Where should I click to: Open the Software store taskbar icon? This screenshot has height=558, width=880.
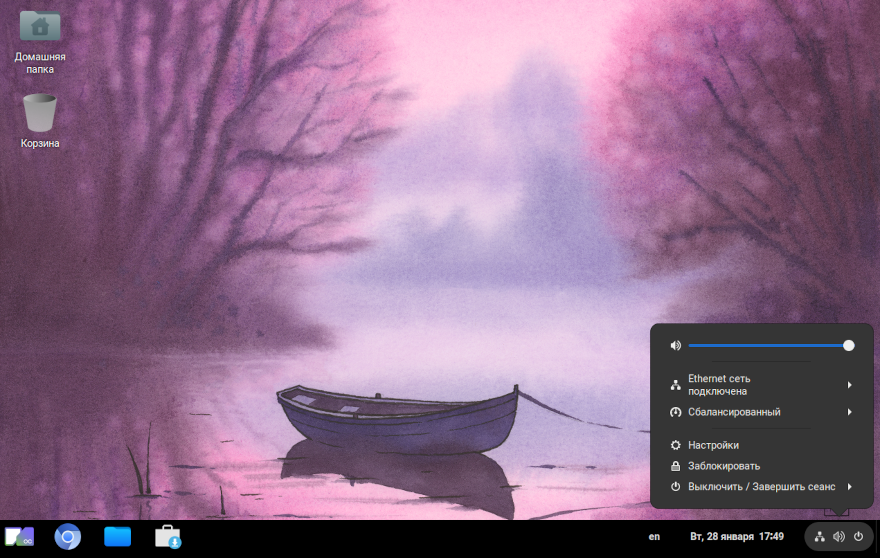coord(167,537)
